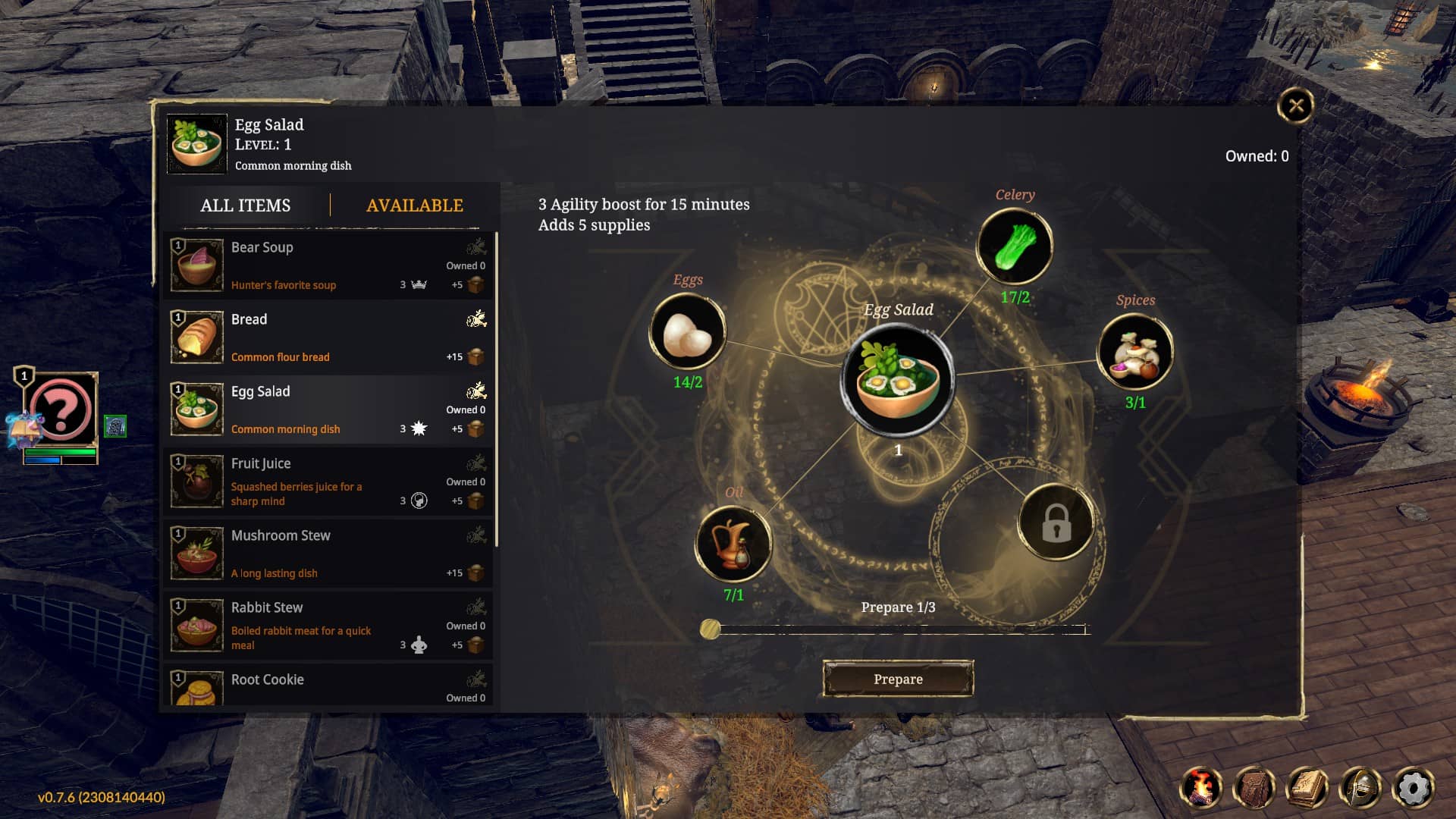Open the backpack inventory icon
This screenshot has width=1456, height=819.
[1254, 788]
